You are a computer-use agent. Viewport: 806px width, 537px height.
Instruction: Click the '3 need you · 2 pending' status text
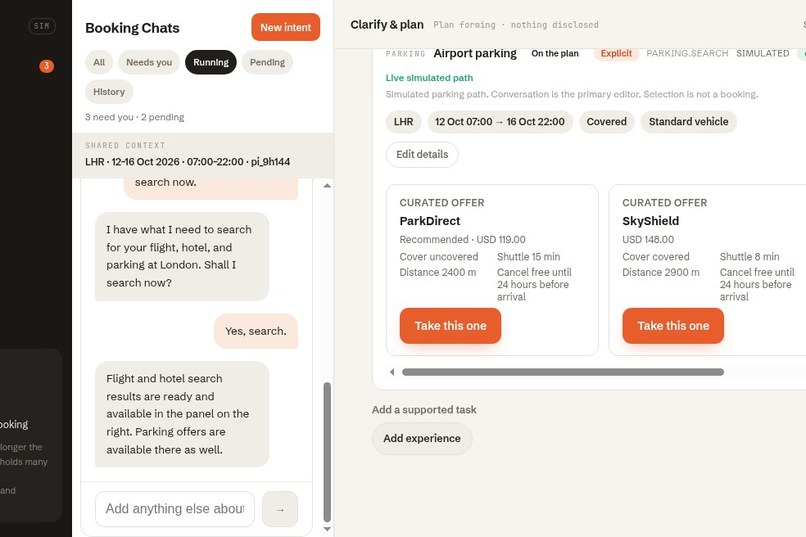pos(135,117)
